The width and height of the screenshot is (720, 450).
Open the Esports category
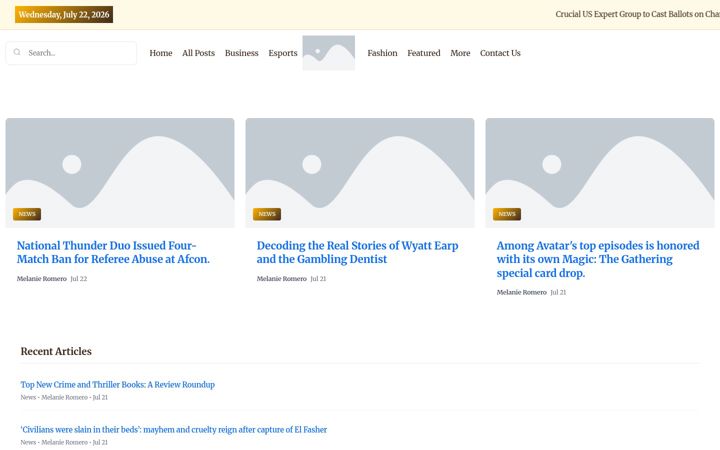[x=283, y=53]
